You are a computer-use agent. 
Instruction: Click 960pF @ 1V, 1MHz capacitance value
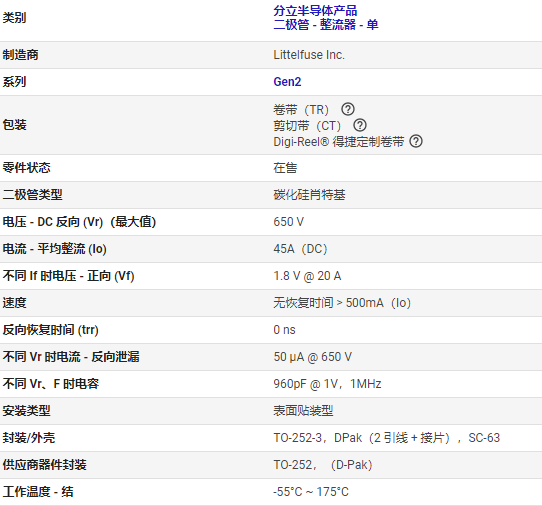pos(327,384)
